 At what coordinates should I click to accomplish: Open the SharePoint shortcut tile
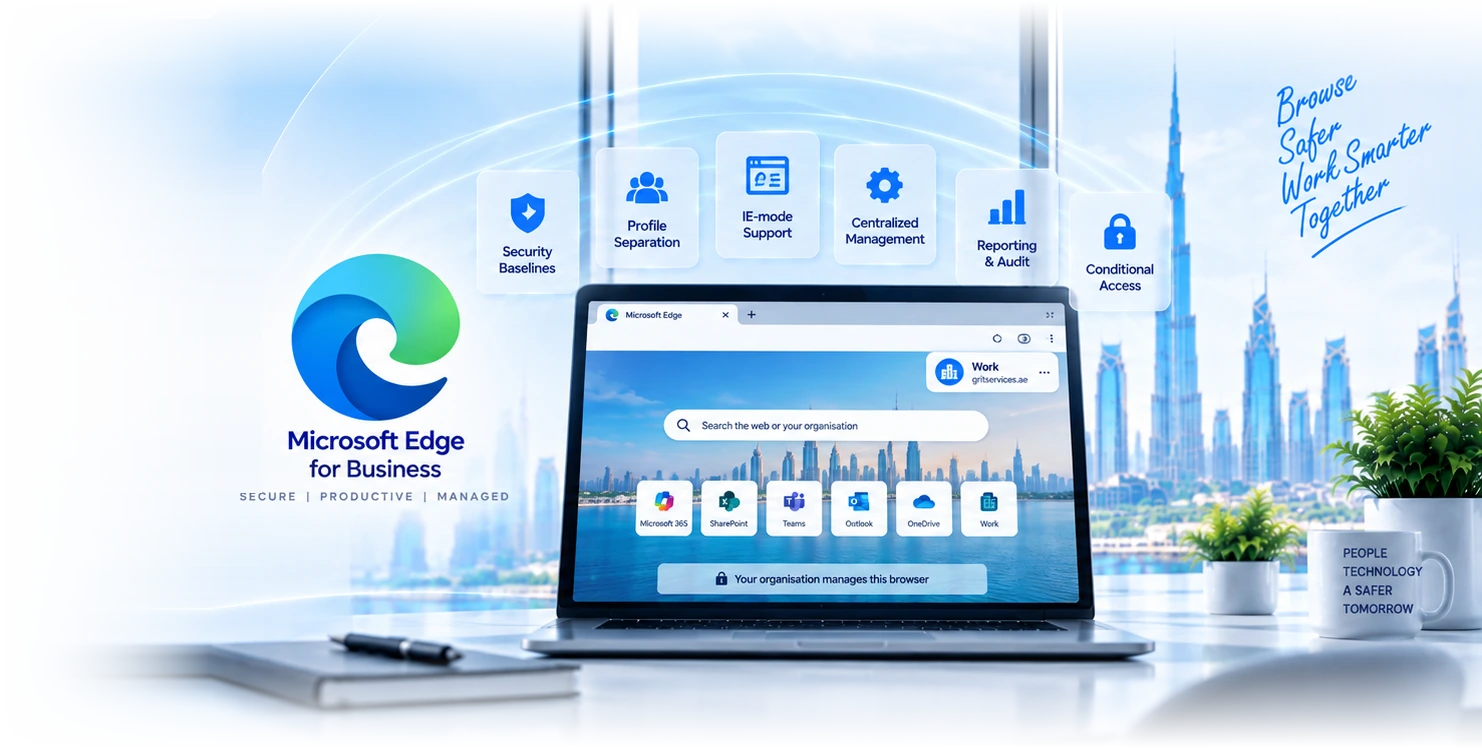[729, 508]
